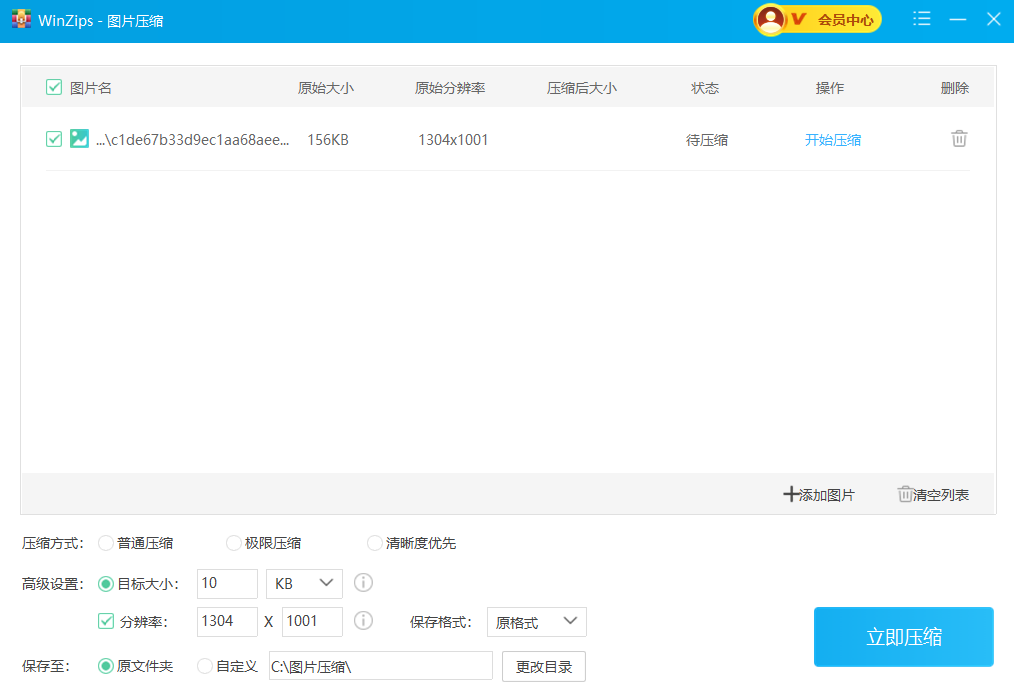Screen dimensions: 1014x698
Task: Click the target size input field
Action: (227, 583)
